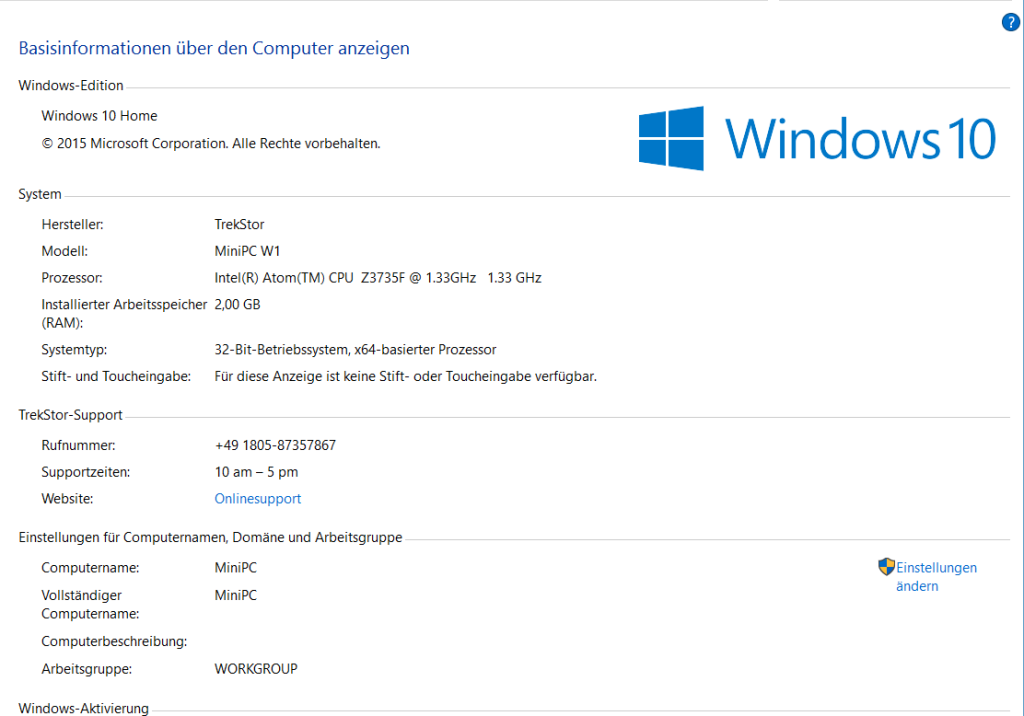Click the Computerbeschreibung label
Viewport: 1024px width, 716px height.
click(114, 642)
